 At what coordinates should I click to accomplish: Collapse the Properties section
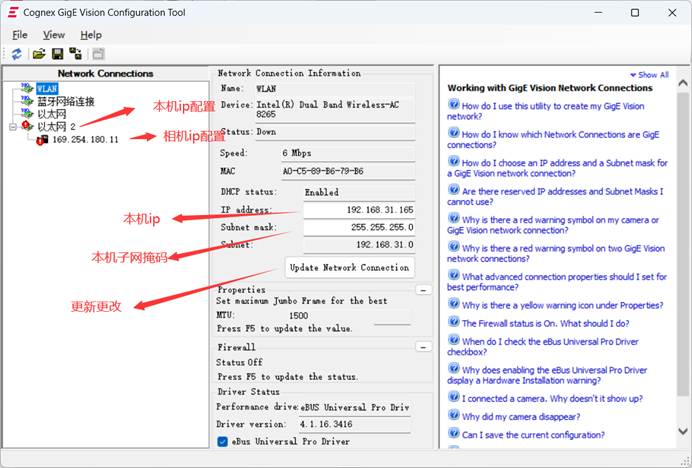[424, 290]
